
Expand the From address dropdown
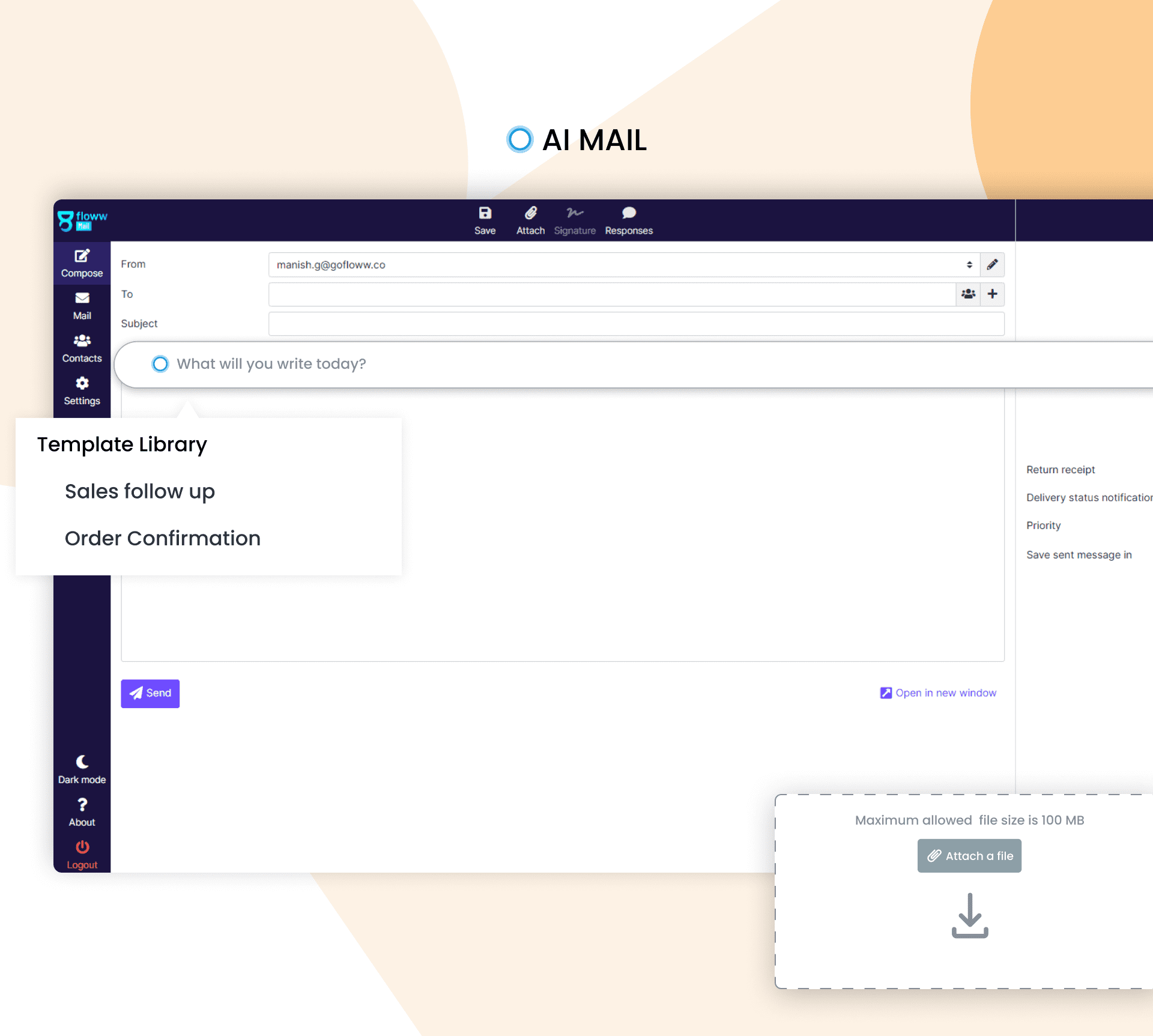click(968, 264)
